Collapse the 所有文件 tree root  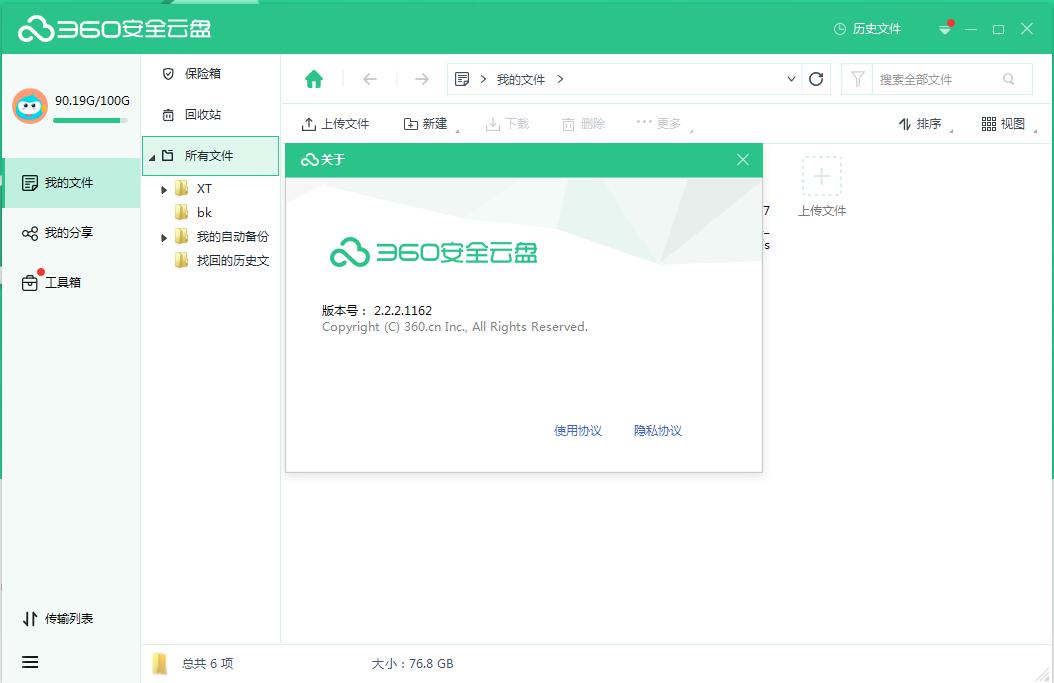coord(152,157)
